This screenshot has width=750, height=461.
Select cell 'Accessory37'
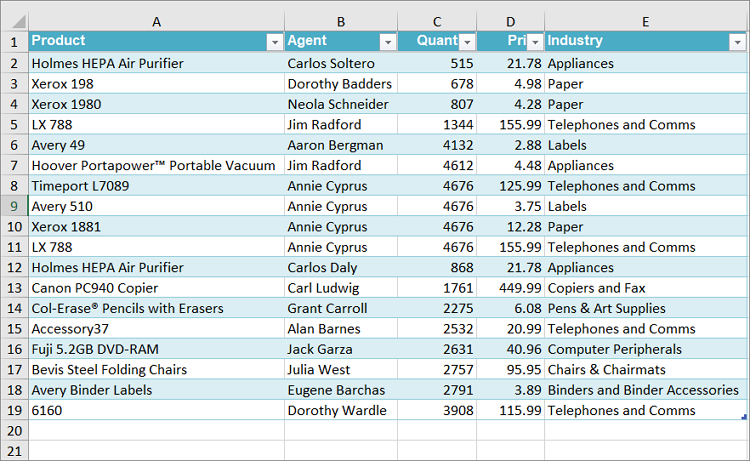[x=156, y=329]
